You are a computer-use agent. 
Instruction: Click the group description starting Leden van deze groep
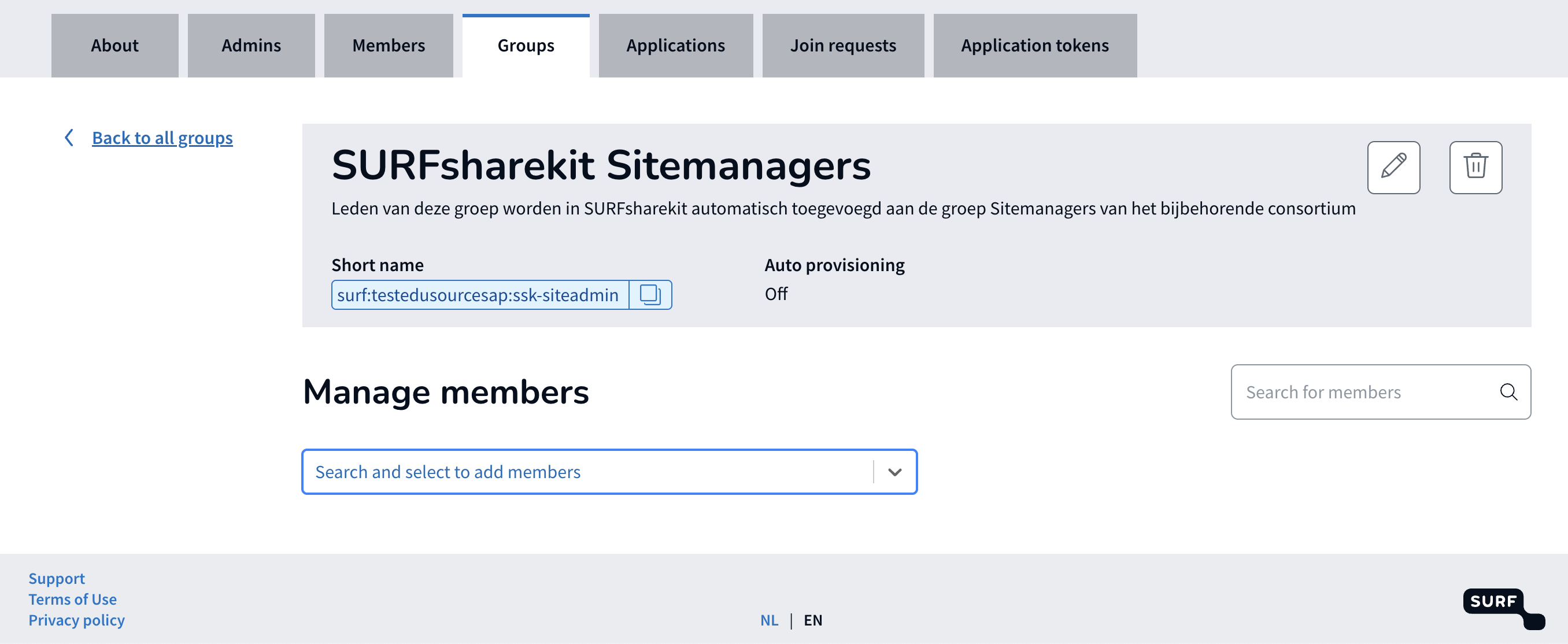click(843, 209)
